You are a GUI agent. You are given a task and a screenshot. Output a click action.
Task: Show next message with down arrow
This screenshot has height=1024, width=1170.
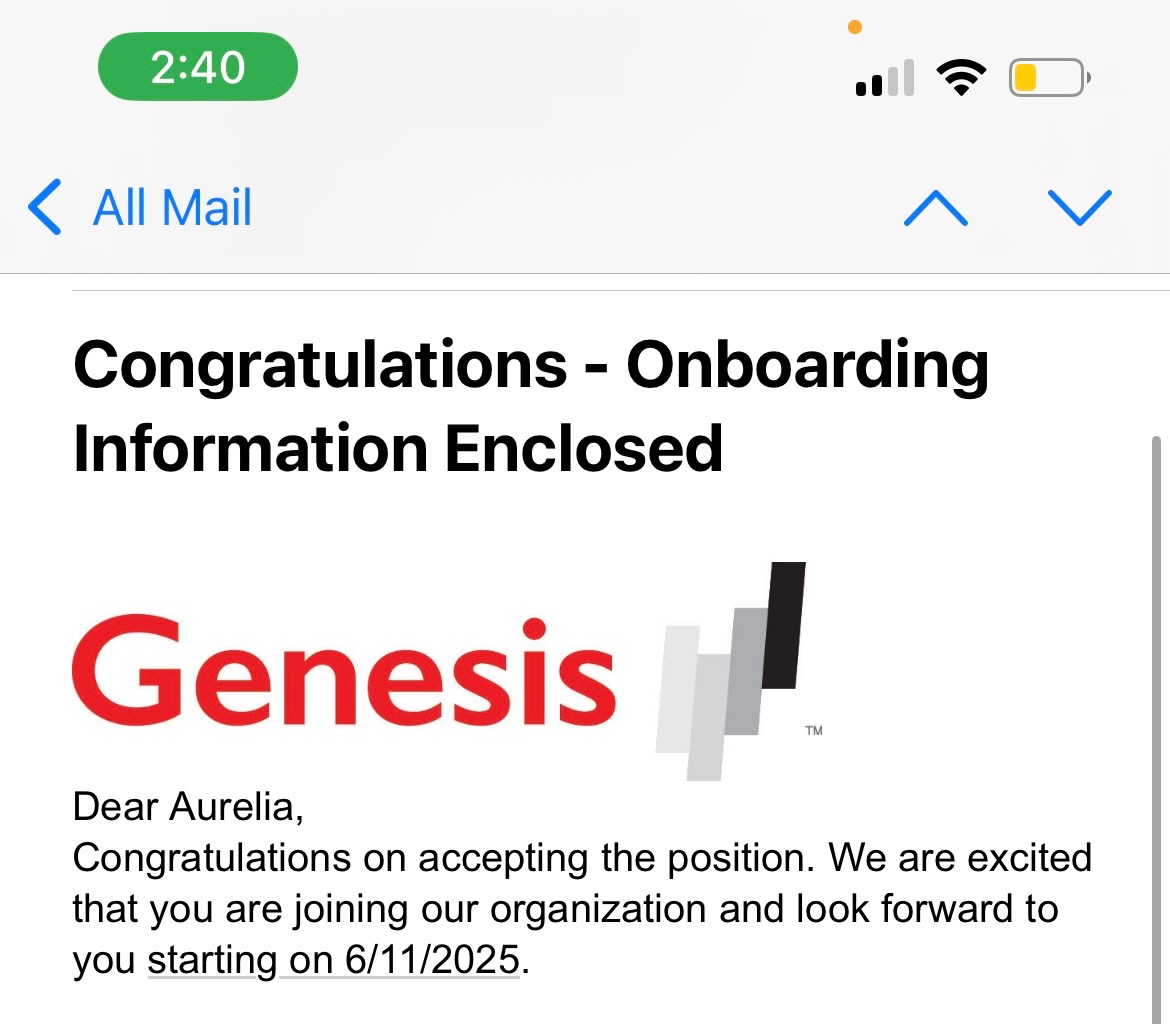click(x=1080, y=208)
